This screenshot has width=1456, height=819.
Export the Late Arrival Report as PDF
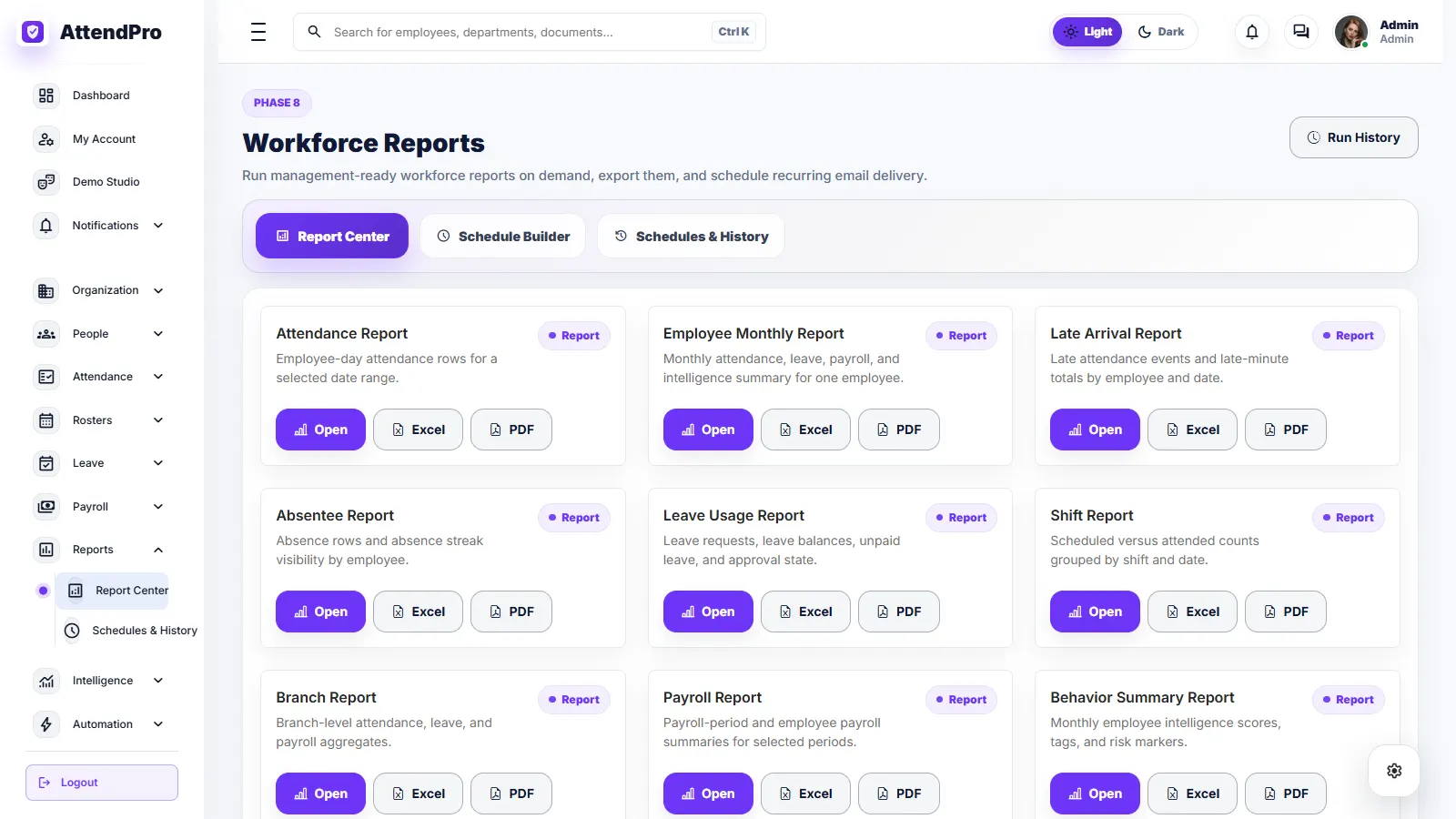pyautogui.click(x=1285, y=430)
